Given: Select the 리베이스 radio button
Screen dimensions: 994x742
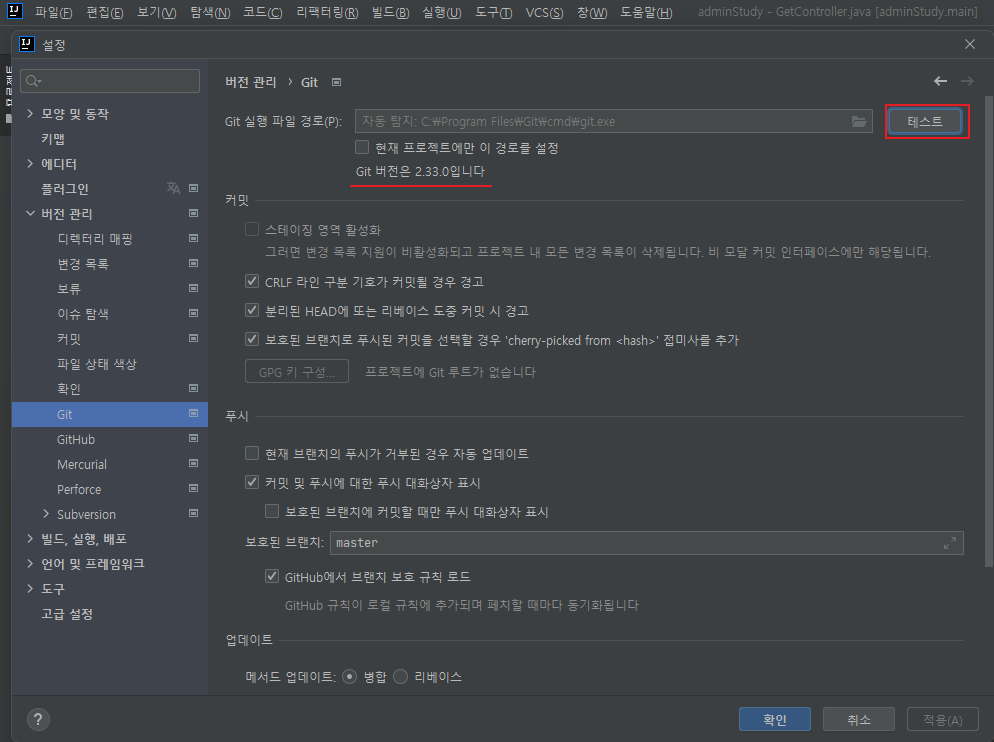Looking at the screenshot, I should click(400, 677).
